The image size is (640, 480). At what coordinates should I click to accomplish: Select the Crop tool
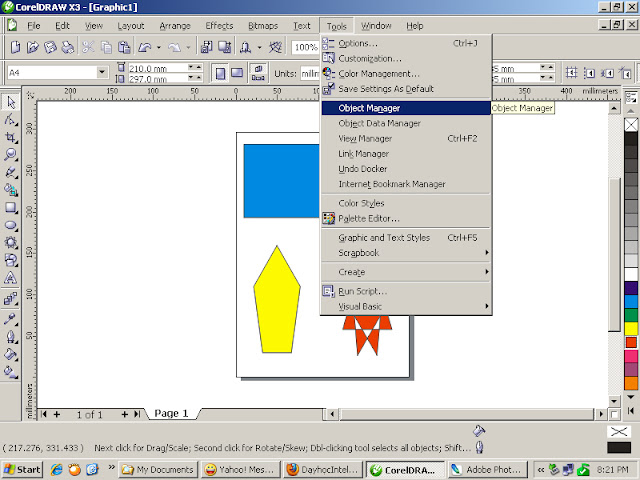click(10, 137)
